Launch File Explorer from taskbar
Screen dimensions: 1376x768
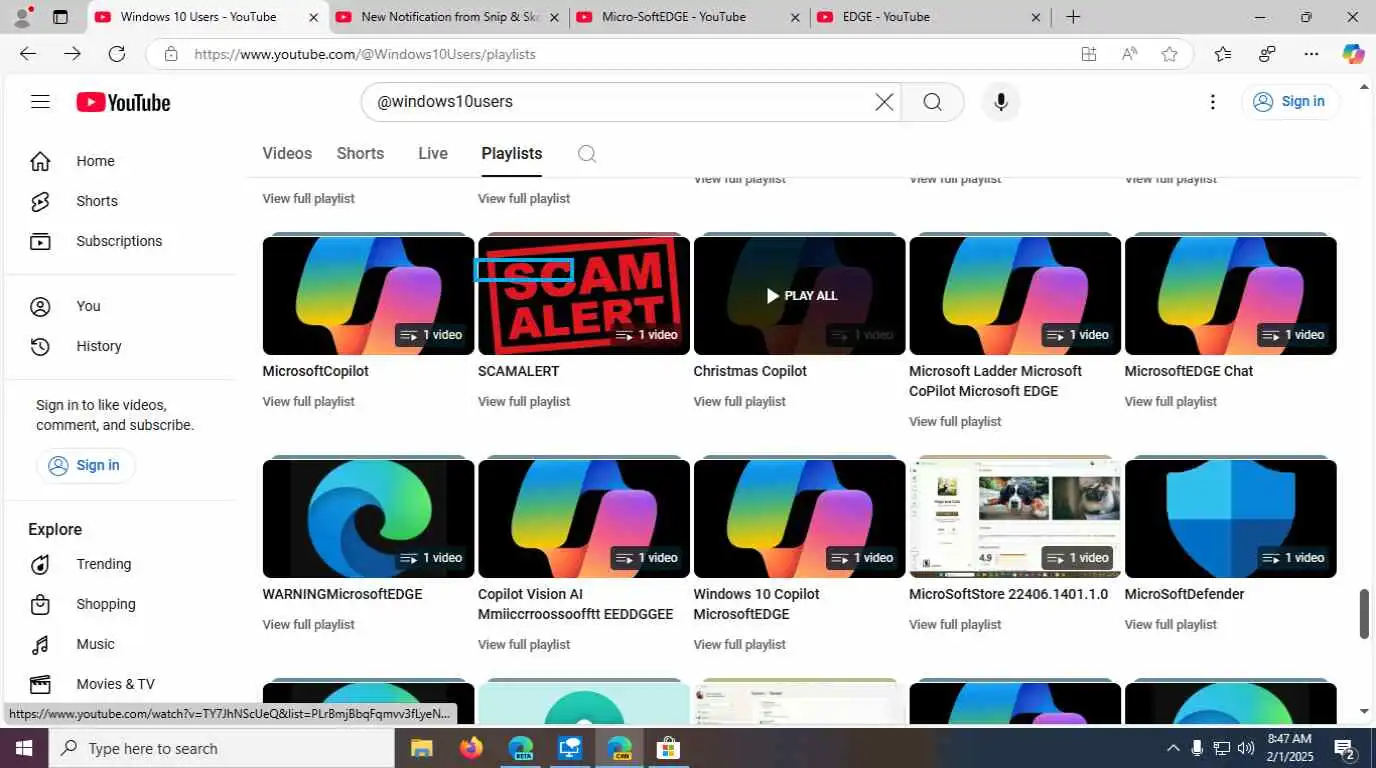[x=421, y=748]
